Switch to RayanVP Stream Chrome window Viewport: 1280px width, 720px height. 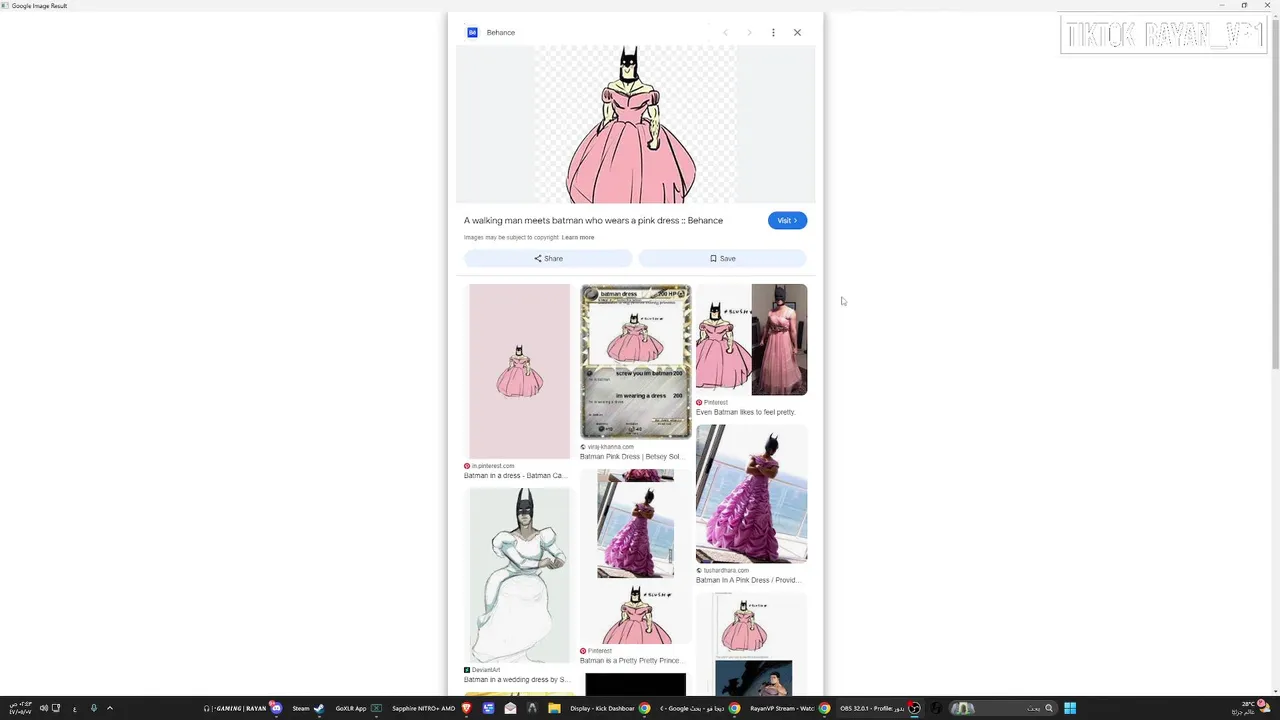pyautogui.click(x=790, y=708)
